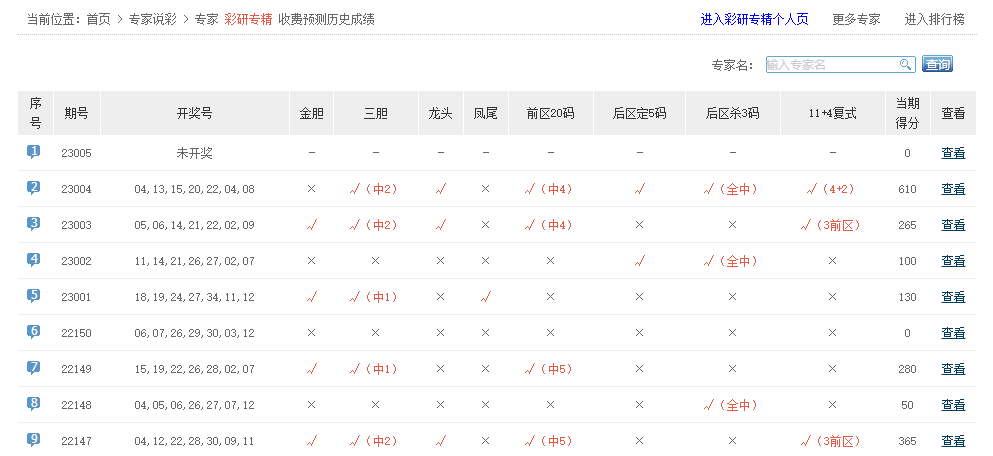Click the number 9 row badge icon
Image resolution: width=993 pixels, height=456 pixels.
(x=34, y=440)
